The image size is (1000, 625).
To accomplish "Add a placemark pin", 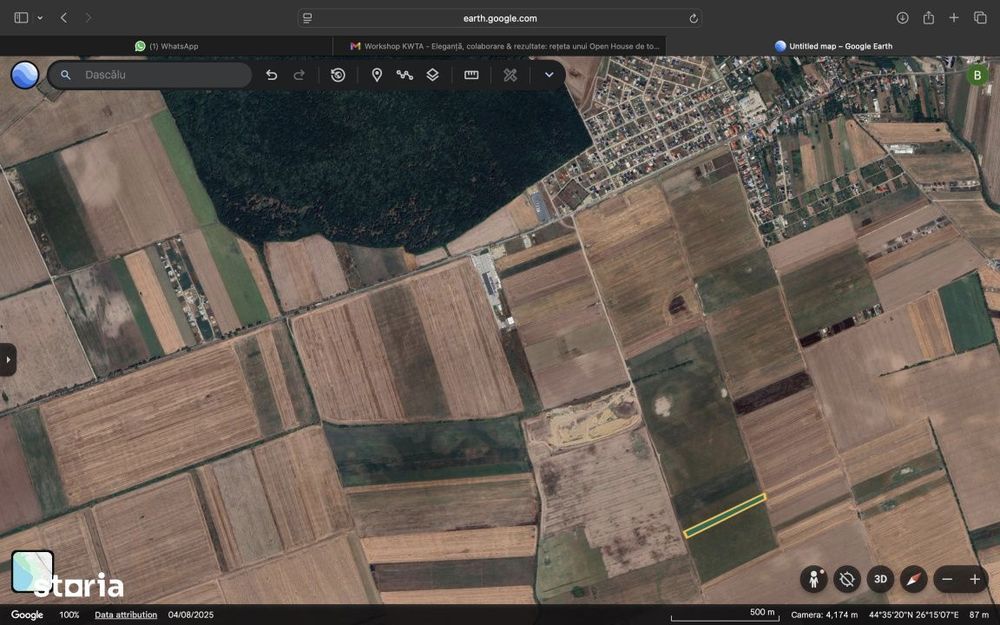I will pyautogui.click(x=377, y=75).
